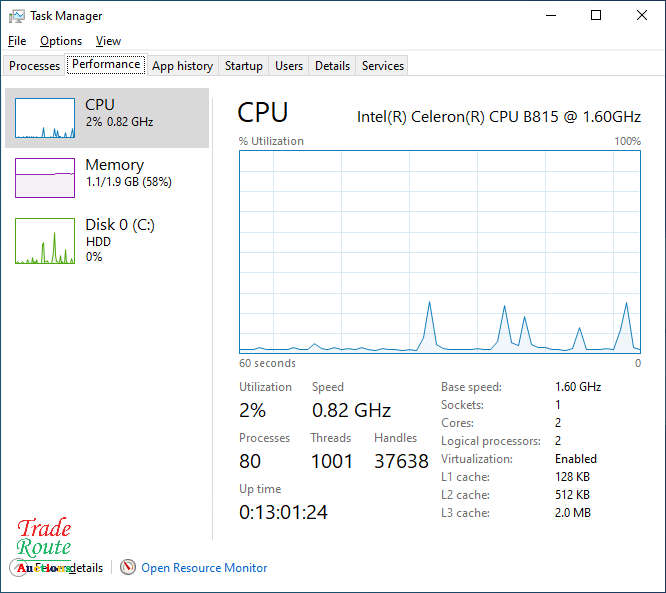The image size is (666, 593).
Task: Switch to the Services tab
Action: pos(383,66)
